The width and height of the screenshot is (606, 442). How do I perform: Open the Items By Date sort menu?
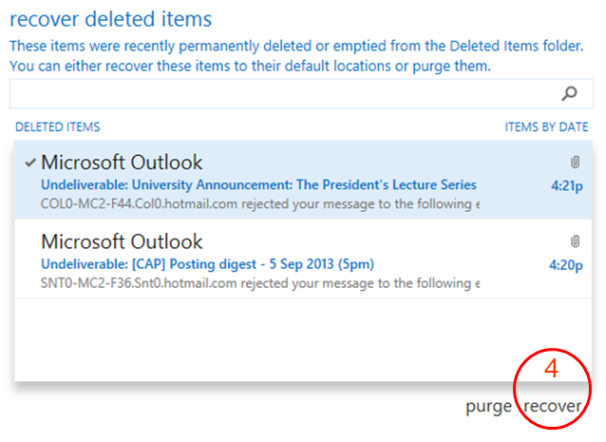[547, 127]
